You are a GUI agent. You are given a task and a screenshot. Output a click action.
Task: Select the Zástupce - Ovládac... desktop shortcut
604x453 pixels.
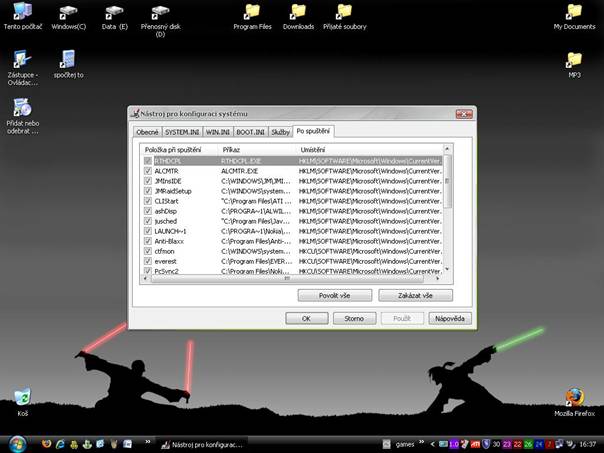pos(22,68)
